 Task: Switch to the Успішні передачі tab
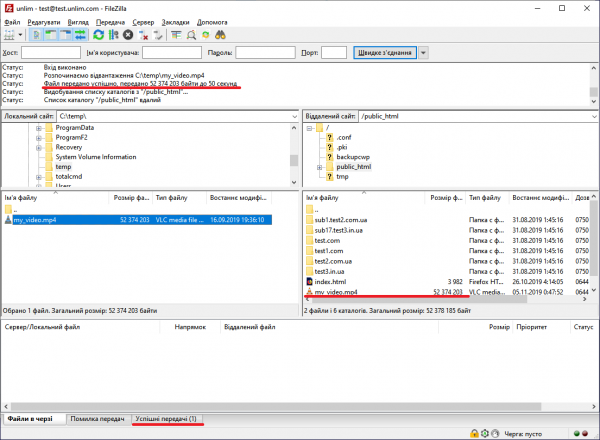(x=166, y=418)
